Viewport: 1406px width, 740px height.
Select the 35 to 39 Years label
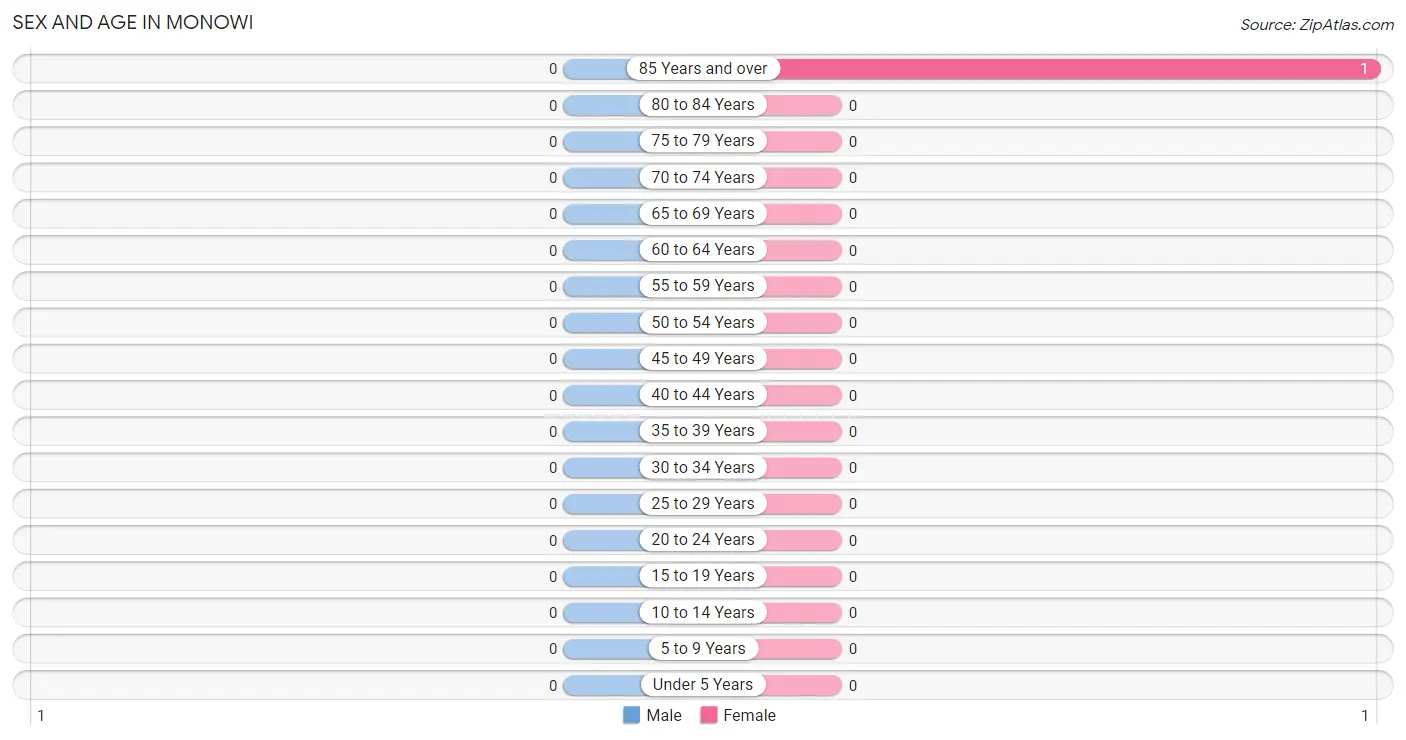703,430
